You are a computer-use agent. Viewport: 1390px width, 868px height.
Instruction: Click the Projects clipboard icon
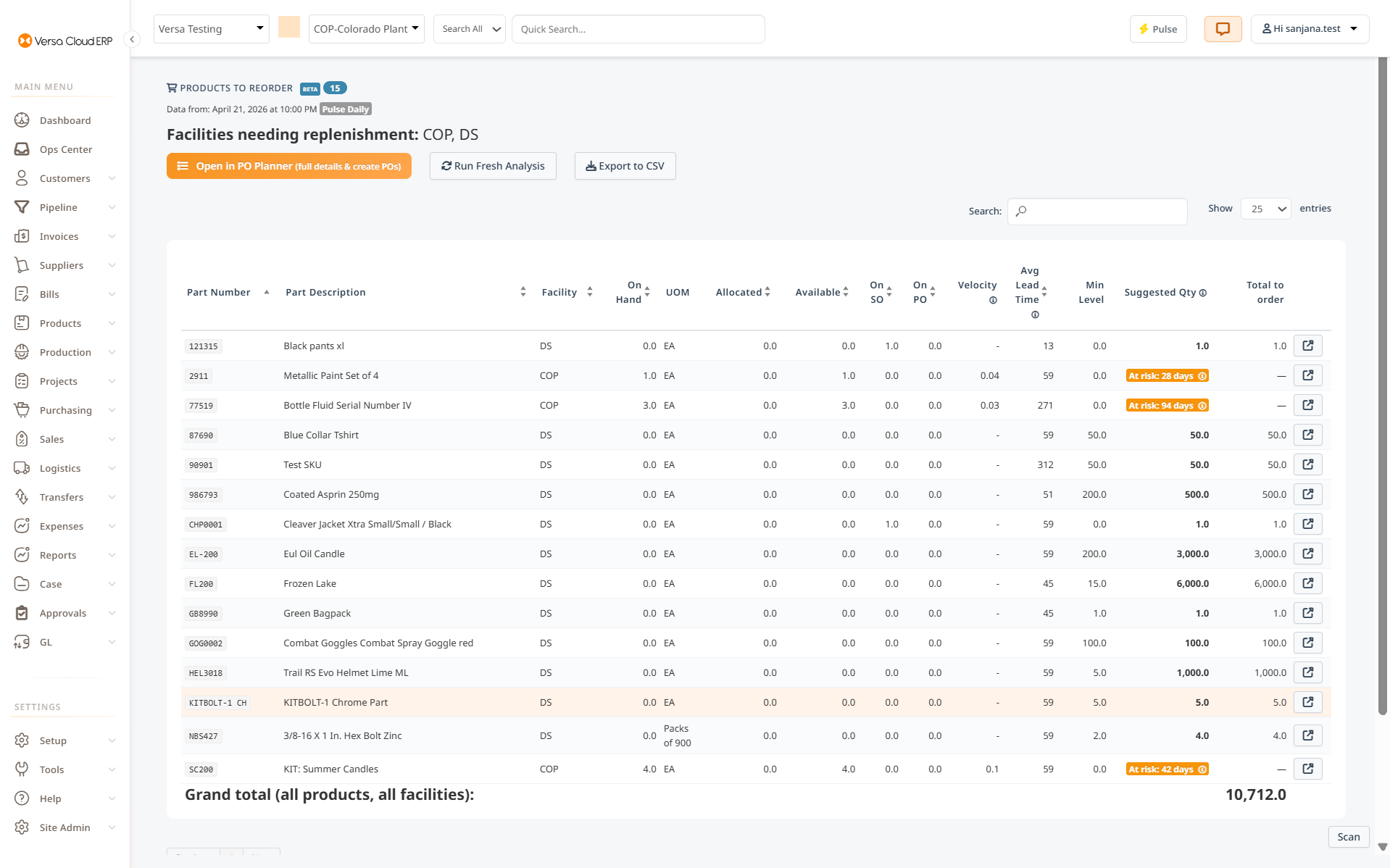point(22,381)
